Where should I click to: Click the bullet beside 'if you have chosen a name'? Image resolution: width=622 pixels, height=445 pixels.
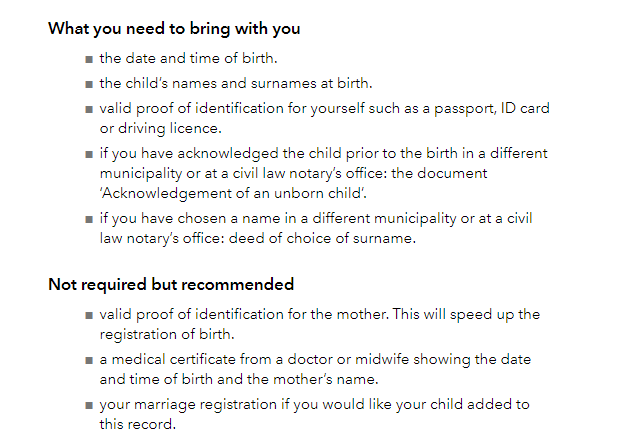point(89,219)
